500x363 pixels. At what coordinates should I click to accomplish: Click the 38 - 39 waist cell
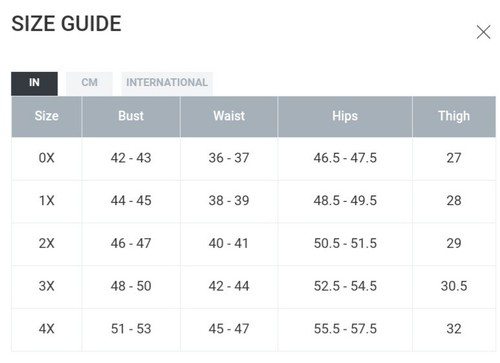[x=229, y=201]
